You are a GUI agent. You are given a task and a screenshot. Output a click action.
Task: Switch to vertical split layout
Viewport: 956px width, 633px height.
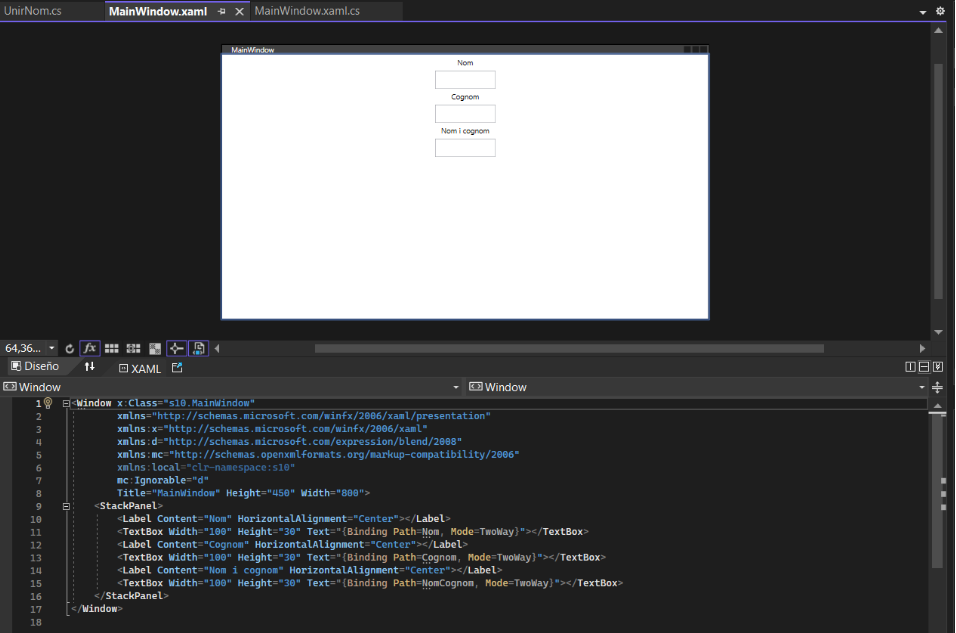pos(910,368)
